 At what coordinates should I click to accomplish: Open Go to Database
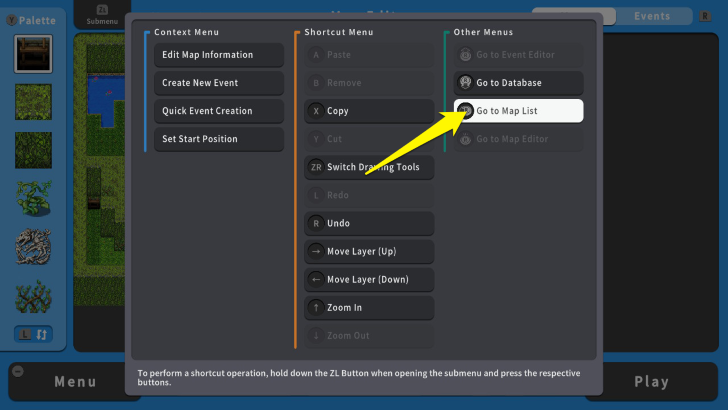click(x=519, y=83)
